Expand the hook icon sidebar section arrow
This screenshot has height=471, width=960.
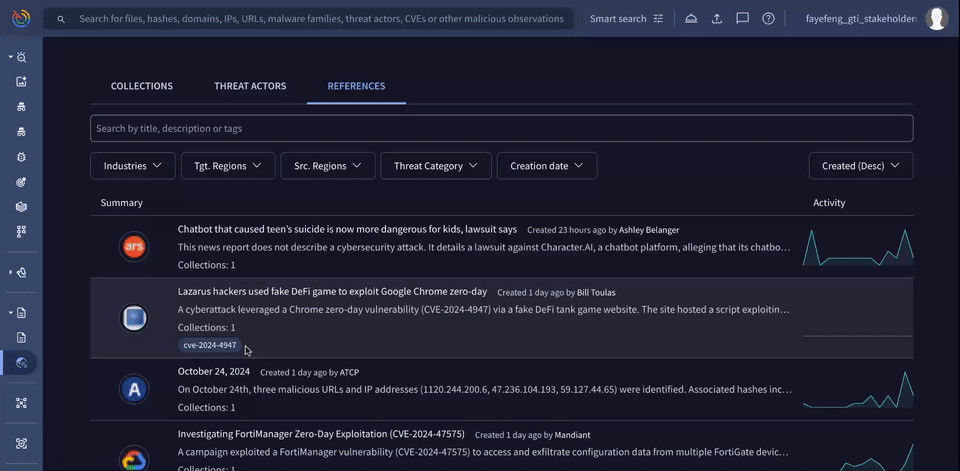[x=10, y=272]
